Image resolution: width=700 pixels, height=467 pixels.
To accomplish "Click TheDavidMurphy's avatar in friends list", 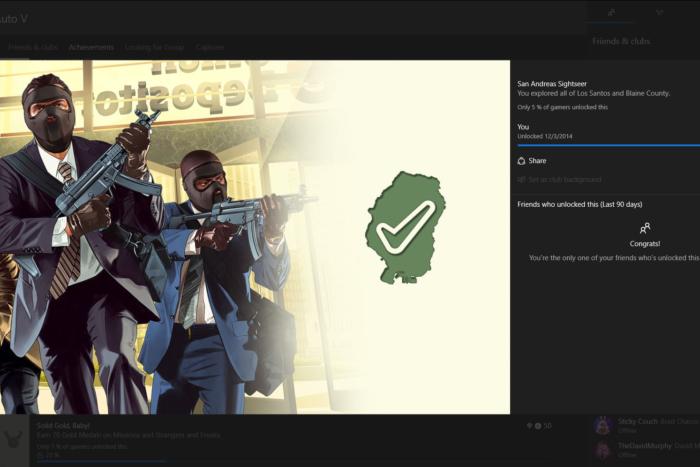I will [x=603, y=450].
